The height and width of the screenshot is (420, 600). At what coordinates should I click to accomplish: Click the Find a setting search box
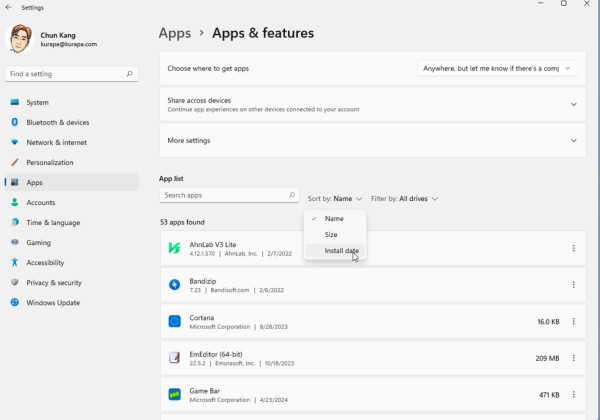click(72, 74)
